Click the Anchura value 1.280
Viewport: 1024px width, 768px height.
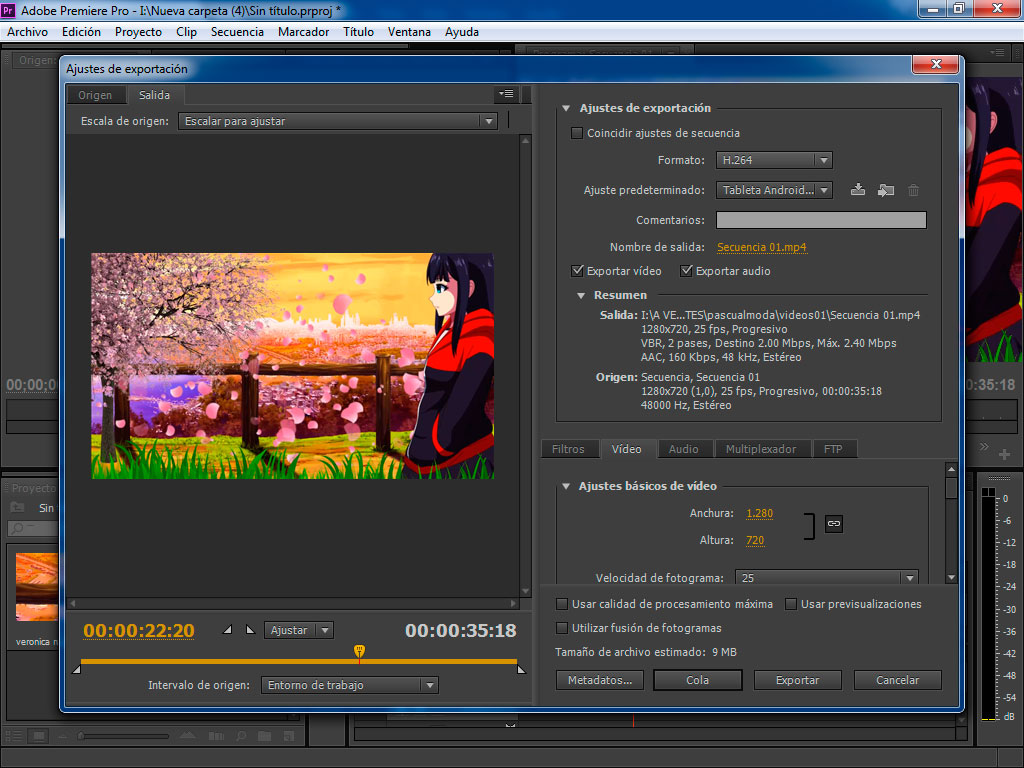click(x=760, y=513)
